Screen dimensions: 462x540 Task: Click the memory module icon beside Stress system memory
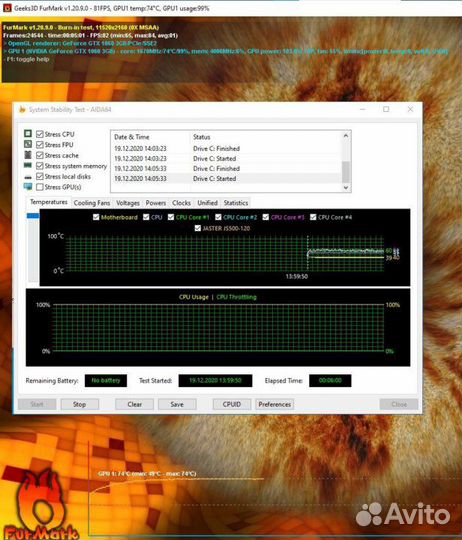pos(28,166)
